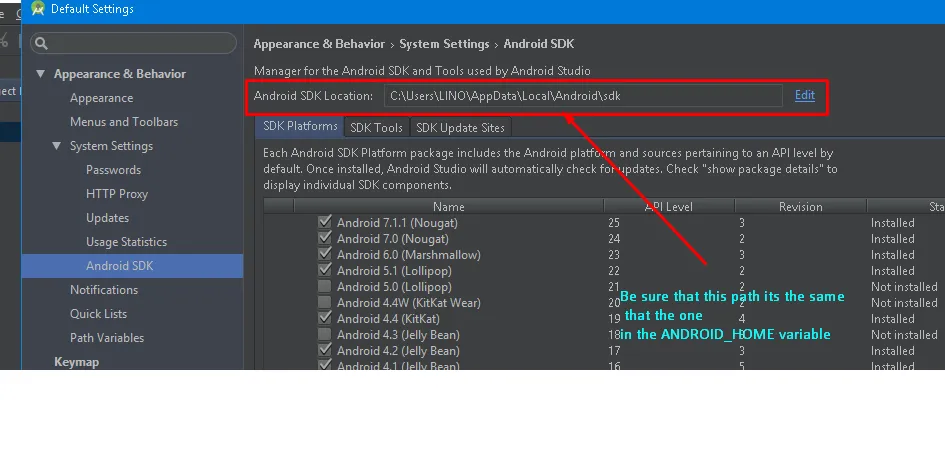This screenshot has width=945, height=460.
Task: Click API level 23 cell
Action: pos(614,255)
